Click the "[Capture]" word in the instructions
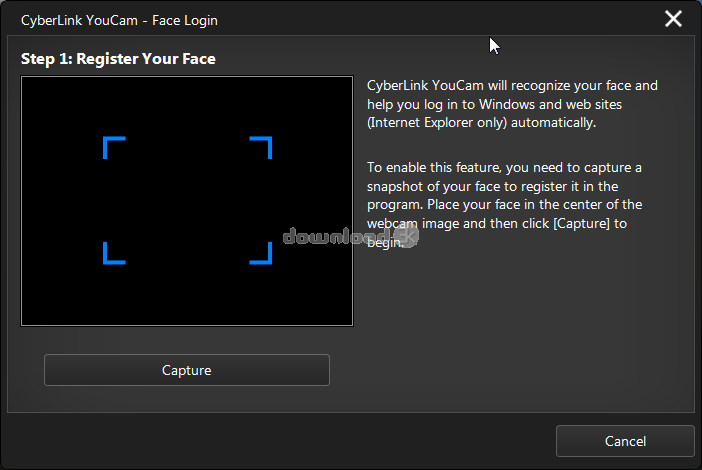 [x=574, y=224]
